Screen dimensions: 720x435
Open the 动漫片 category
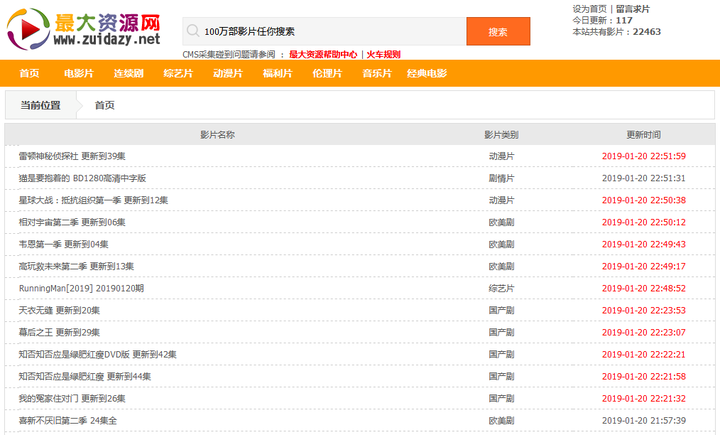(x=227, y=73)
